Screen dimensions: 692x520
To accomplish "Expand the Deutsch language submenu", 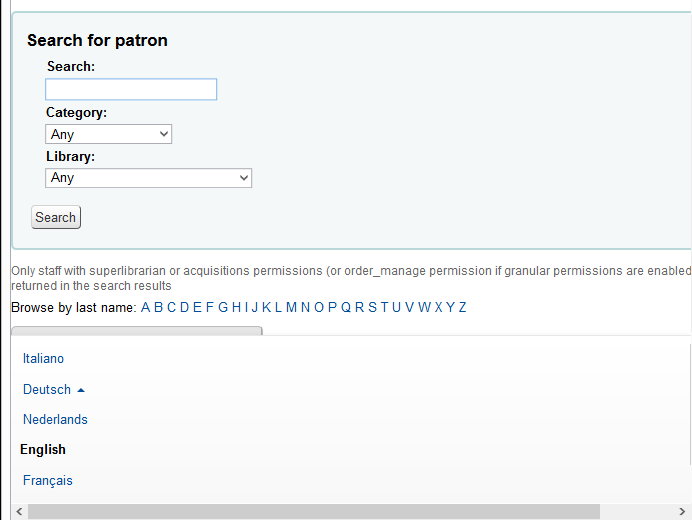I will pos(47,389).
